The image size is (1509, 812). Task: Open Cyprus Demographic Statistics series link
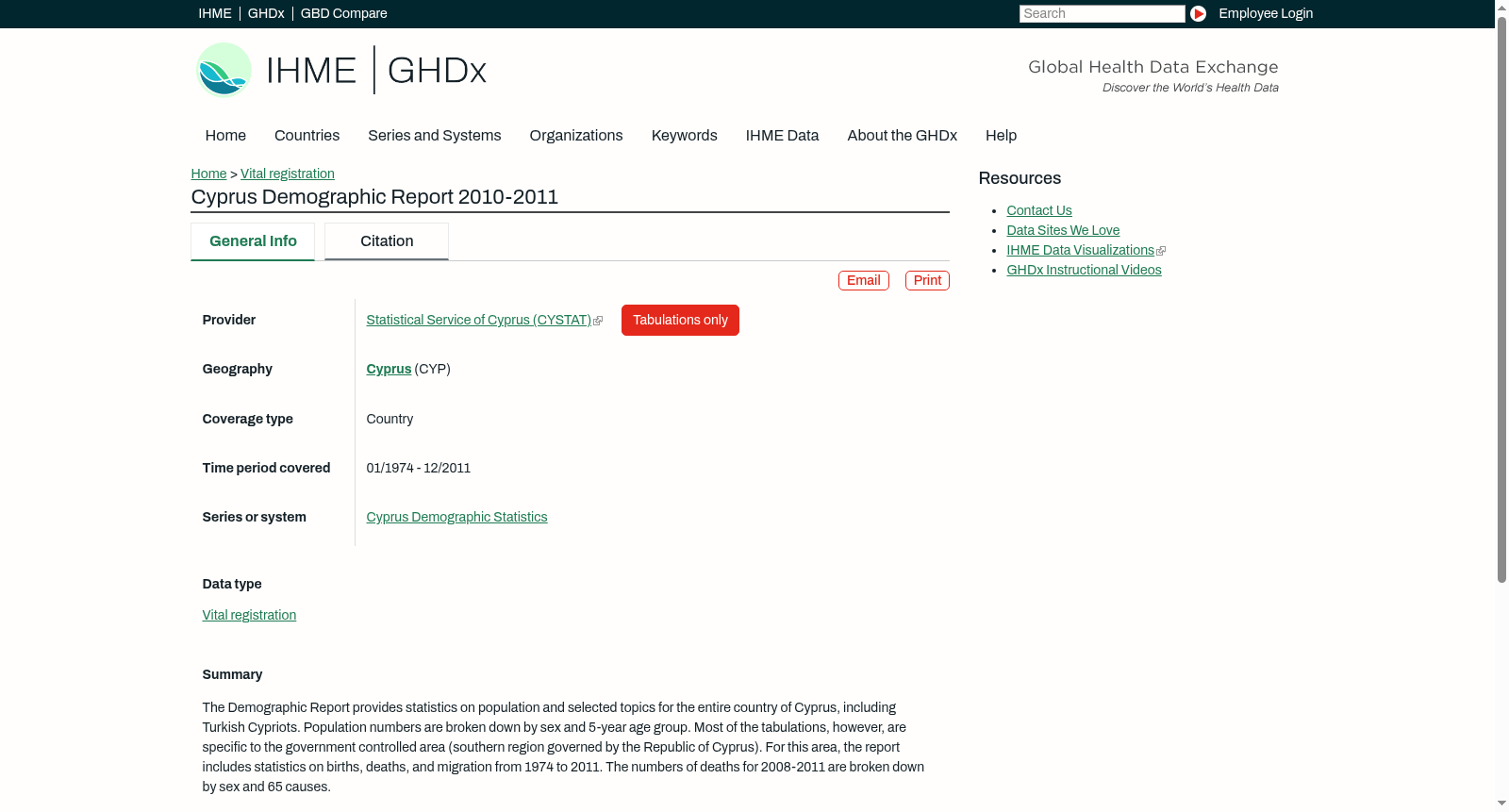pos(456,518)
